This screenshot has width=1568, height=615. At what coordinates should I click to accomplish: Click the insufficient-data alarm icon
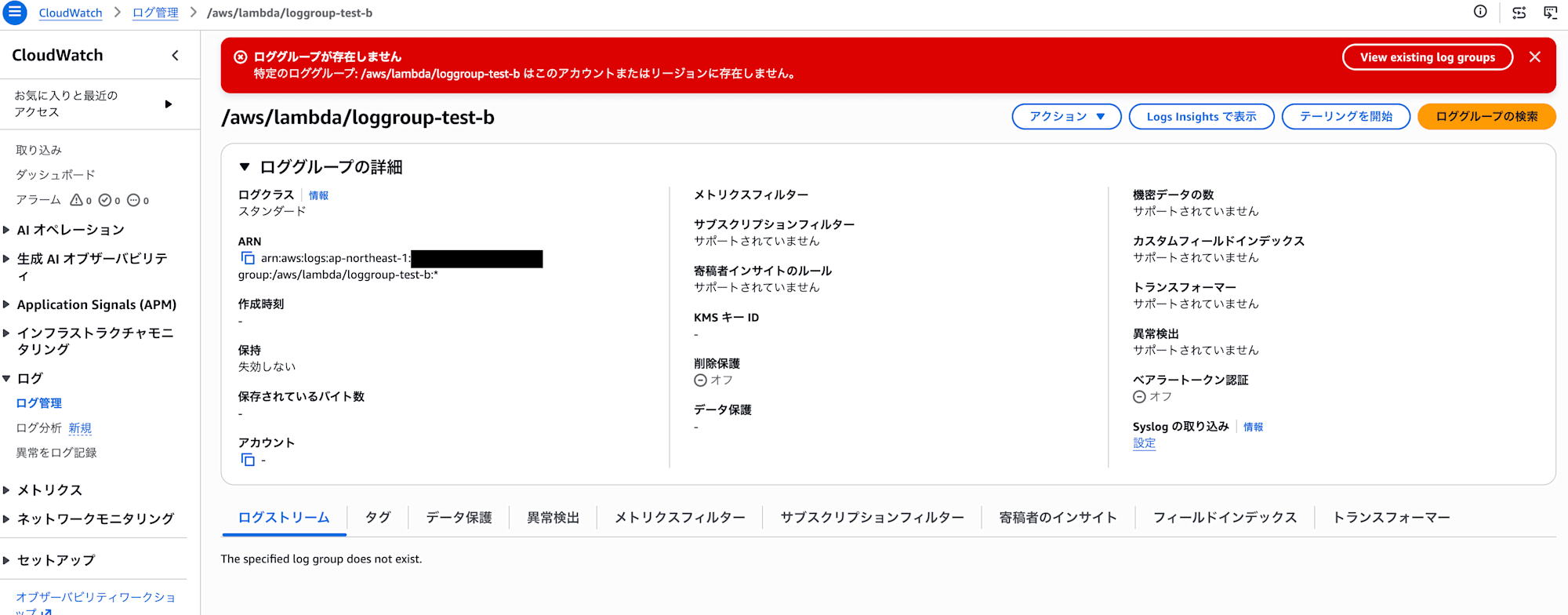[x=133, y=200]
